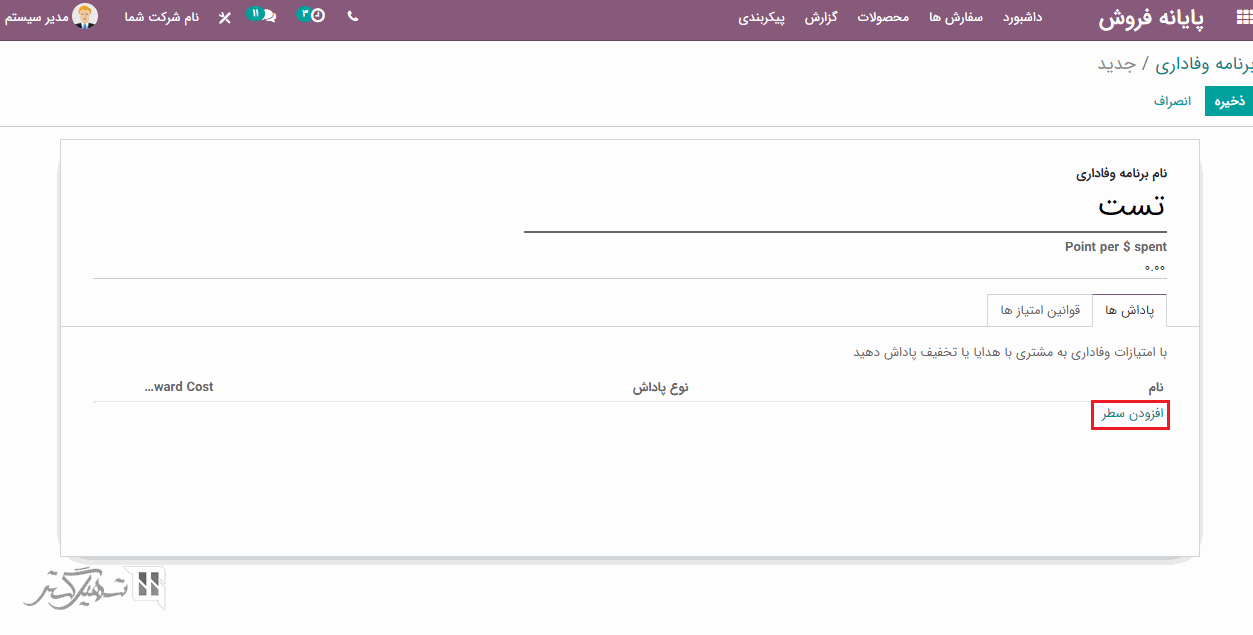Open the محصولات menu
This screenshot has width=1253, height=635.
[x=883, y=18]
